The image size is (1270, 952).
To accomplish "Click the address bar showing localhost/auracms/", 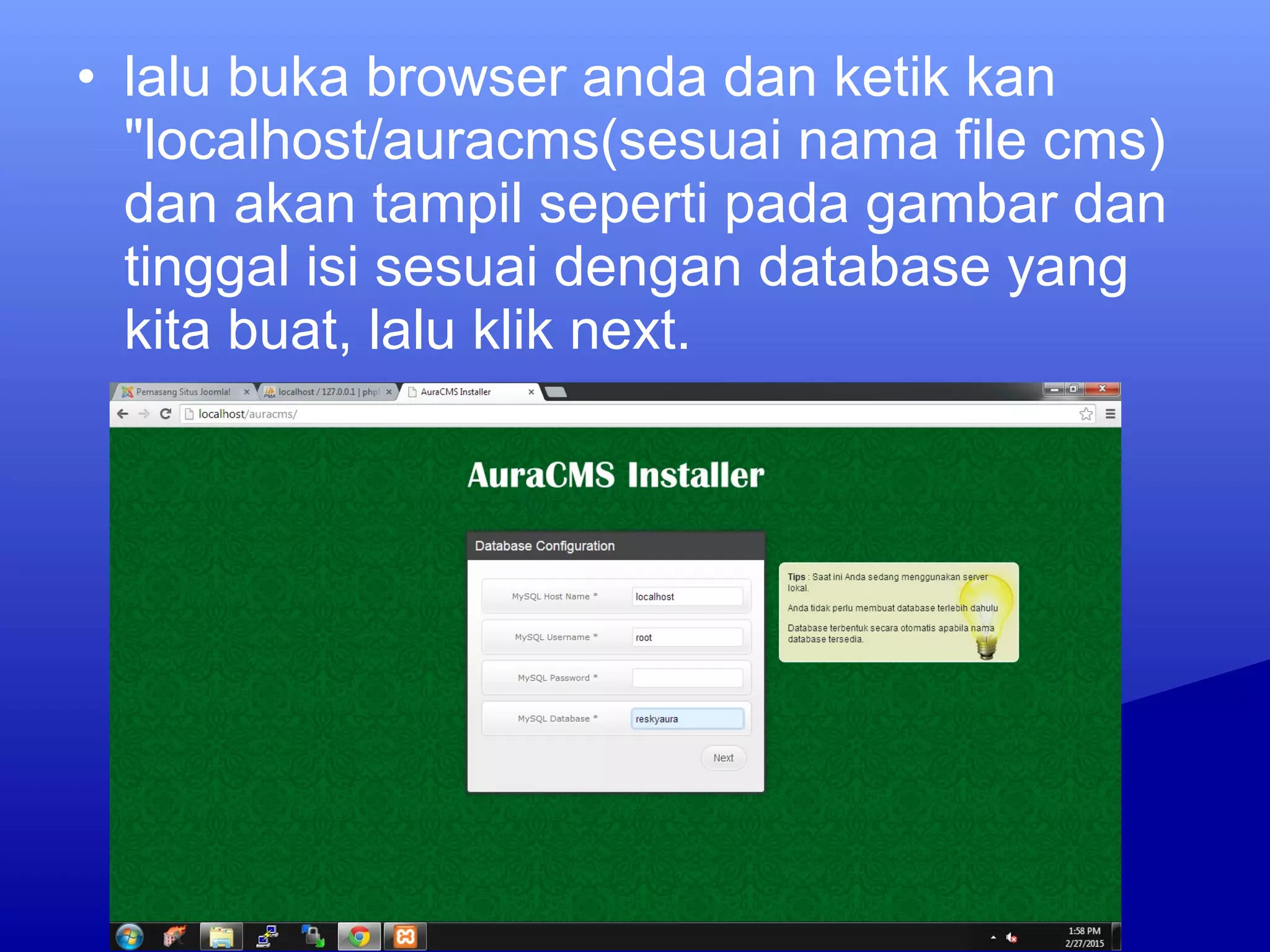I will [x=637, y=414].
